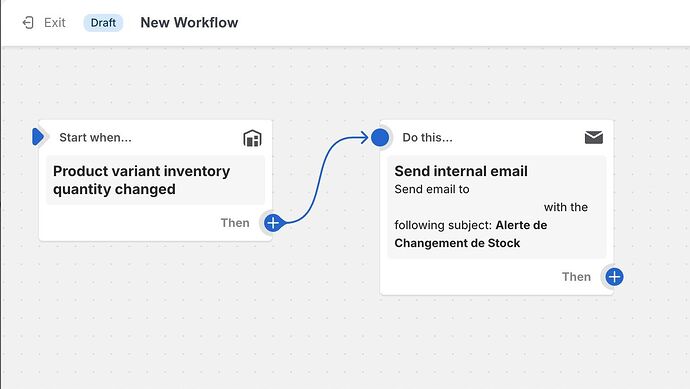
Task: Click the inventory warehouse icon
Action: click(x=252, y=138)
